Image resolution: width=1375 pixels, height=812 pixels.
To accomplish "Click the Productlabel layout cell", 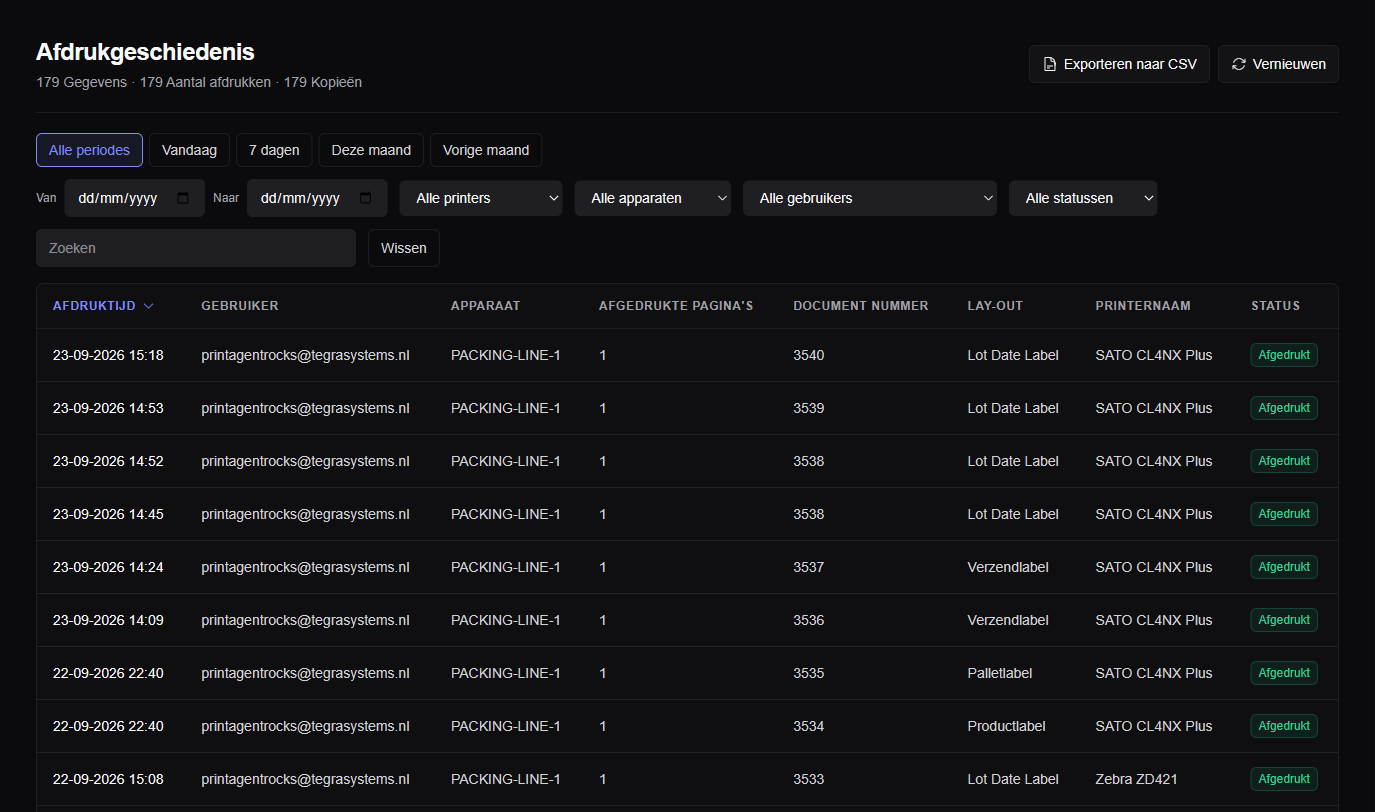I will click(x=1007, y=726).
